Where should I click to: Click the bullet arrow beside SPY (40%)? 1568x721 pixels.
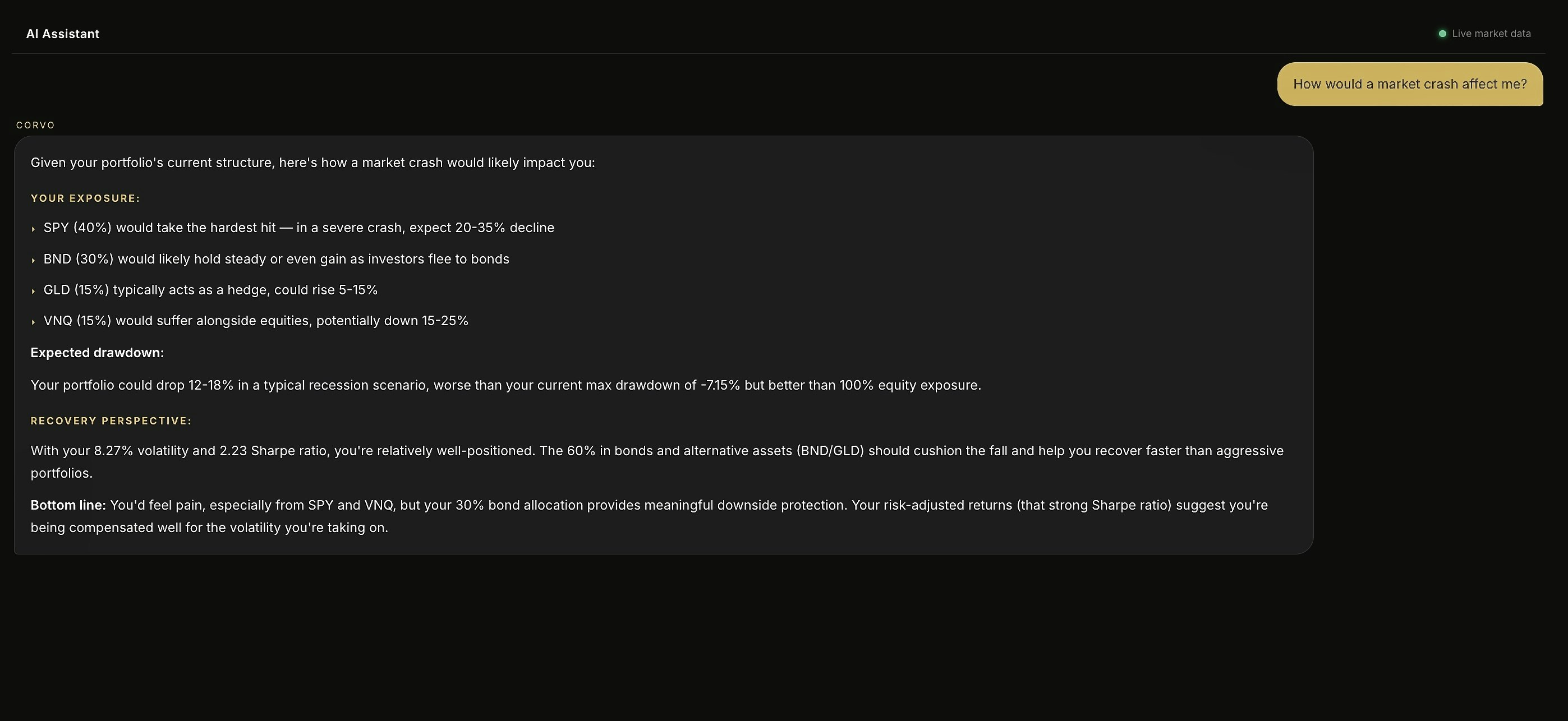point(34,229)
